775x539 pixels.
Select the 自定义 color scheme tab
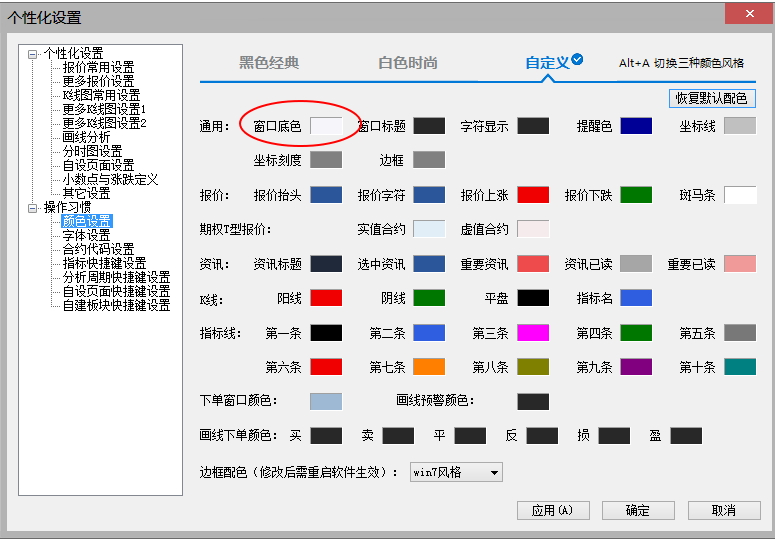547,63
